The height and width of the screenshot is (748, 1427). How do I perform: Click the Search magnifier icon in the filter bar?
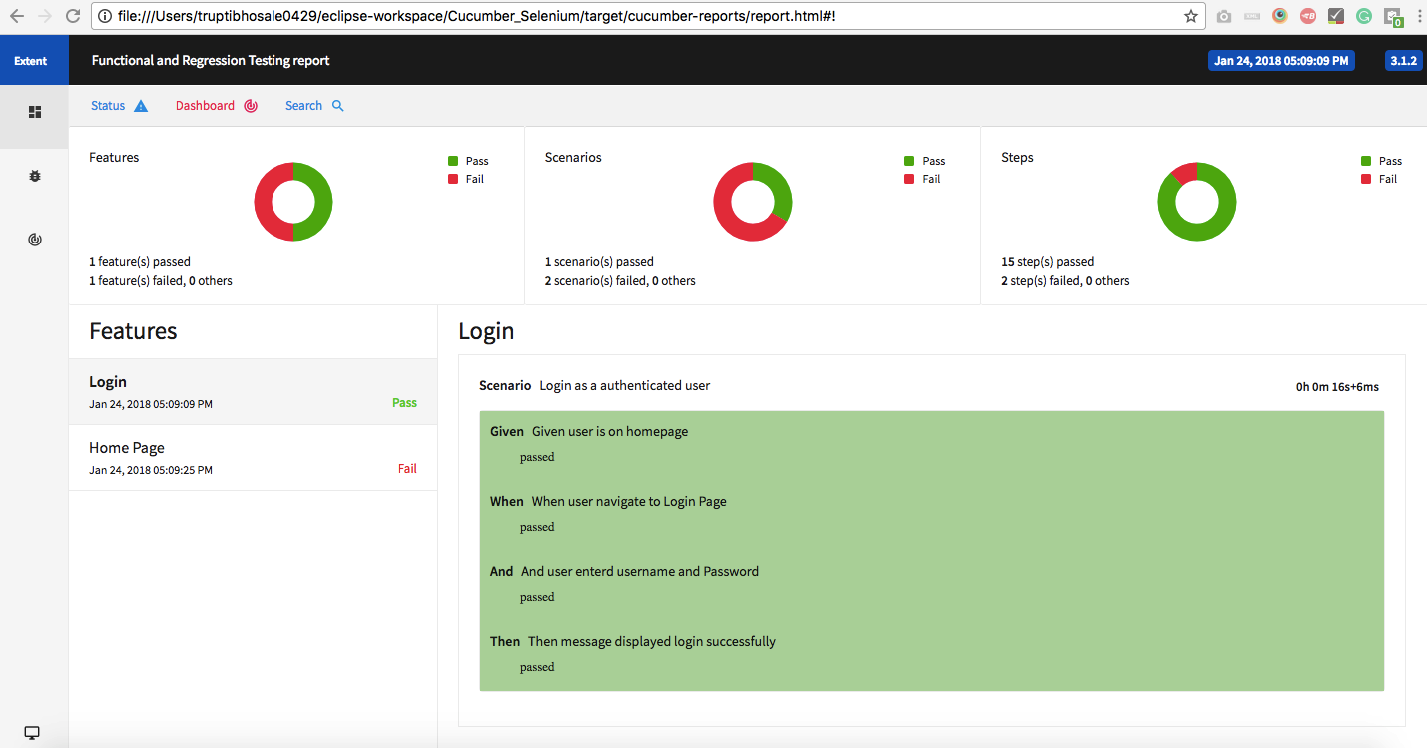click(336, 105)
